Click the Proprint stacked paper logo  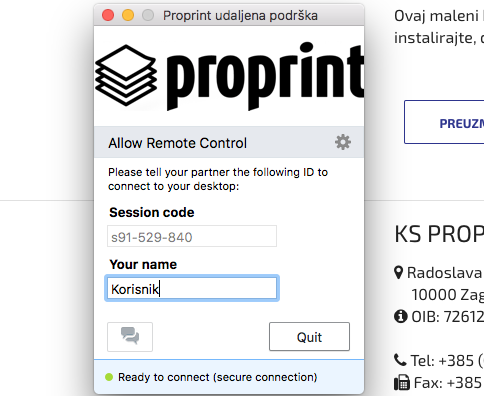(x=126, y=75)
